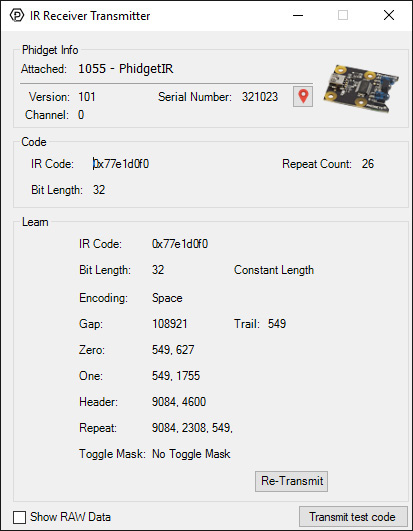Click the Repeat Count value 26
The height and width of the screenshot is (531, 413).
[x=368, y=164]
